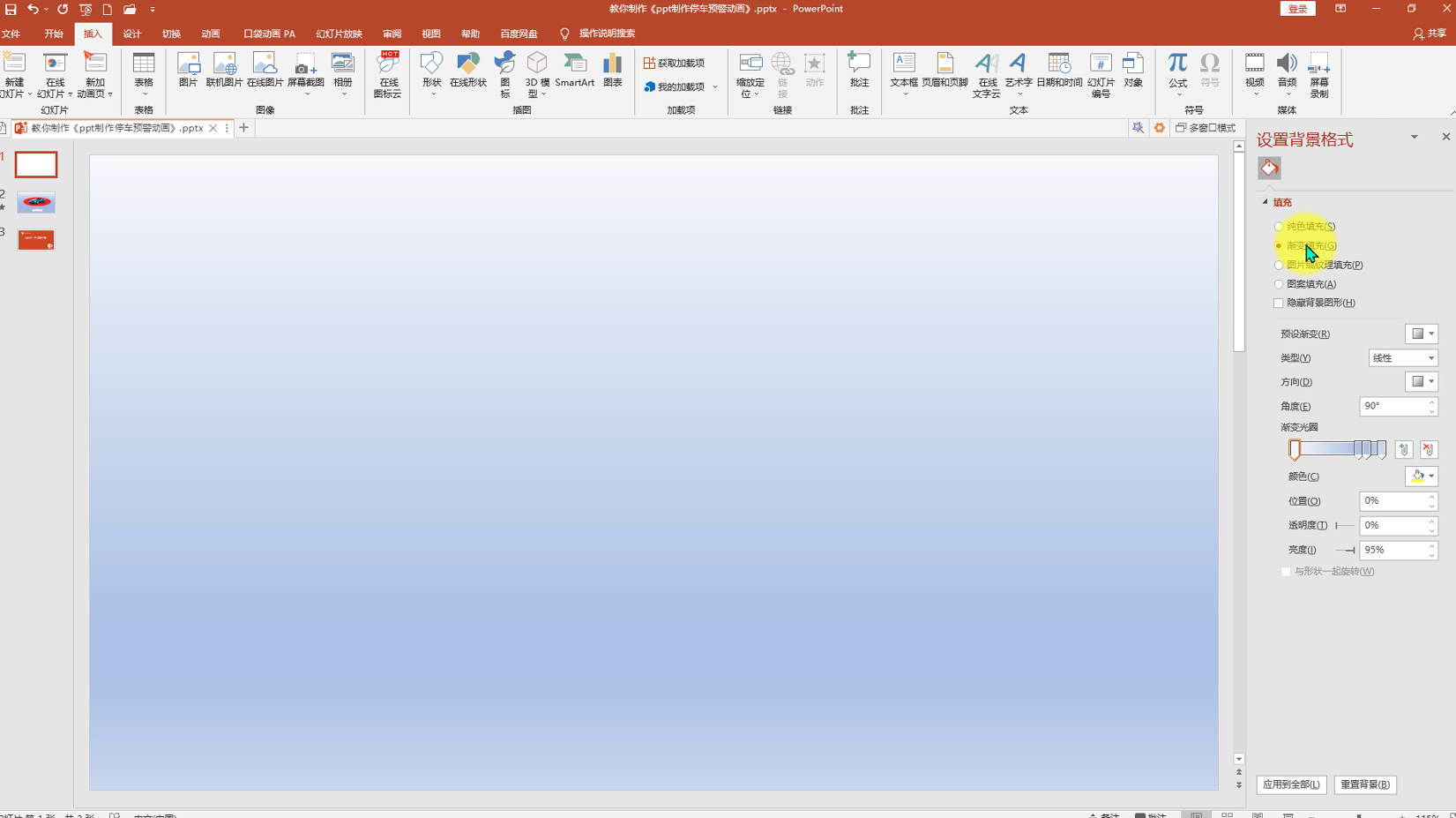Switch to the Design (设计) tab
This screenshot has height=818, width=1456.
point(132,34)
